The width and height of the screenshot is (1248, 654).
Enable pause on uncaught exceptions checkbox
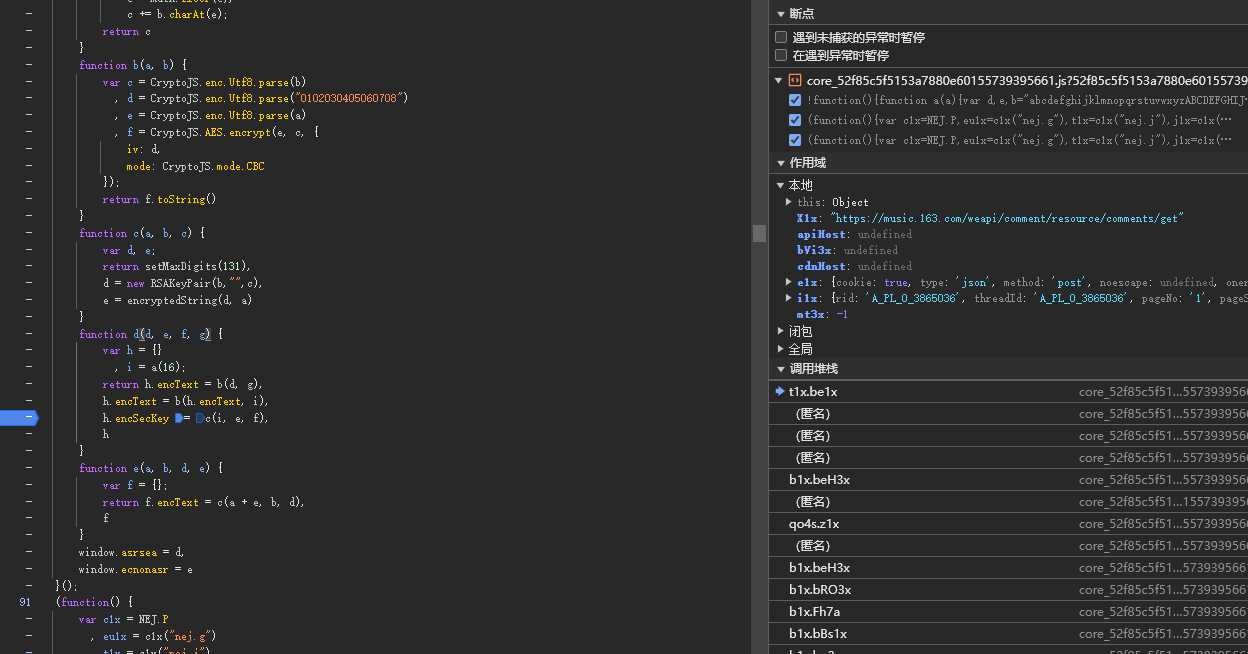782,37
